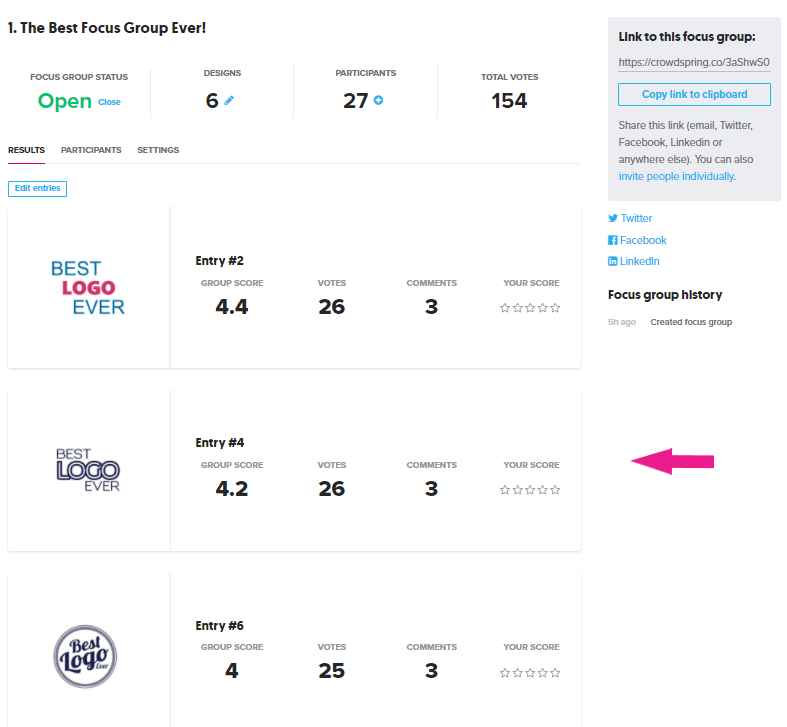Open the Entry #2 logo thumbnail
The height and width of the screenshot is (727, 787).
[x=88, y=287]
